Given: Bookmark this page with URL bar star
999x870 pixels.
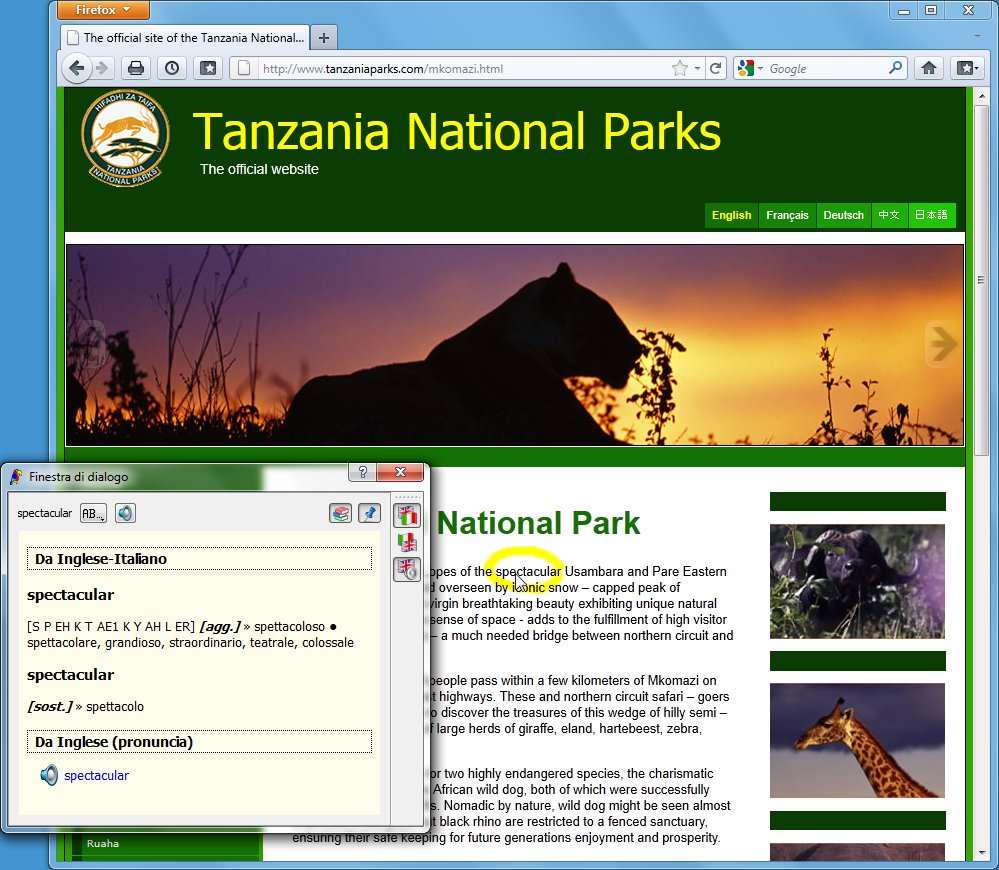Looking at the screenshot, I should point(680,68).
